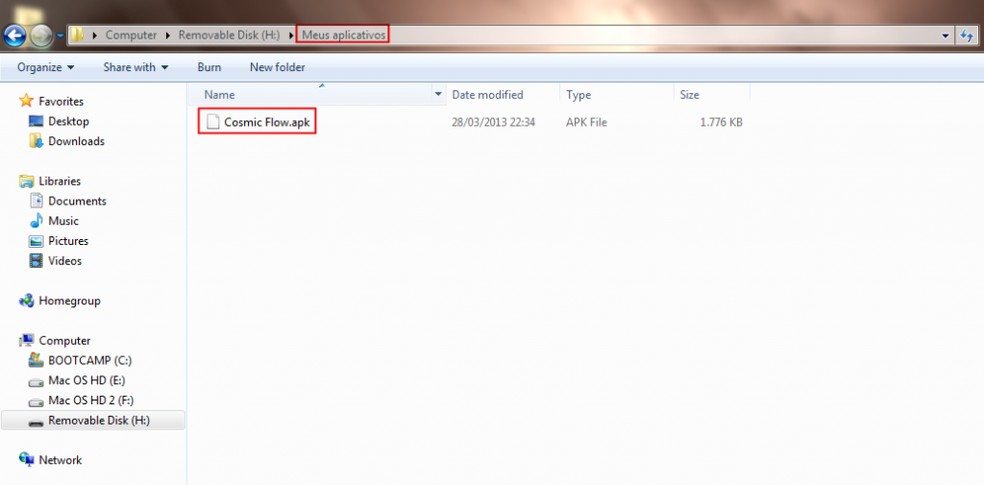
Task: Click the date 28/03/2013 22:34 cell
Action: [493, 122]
